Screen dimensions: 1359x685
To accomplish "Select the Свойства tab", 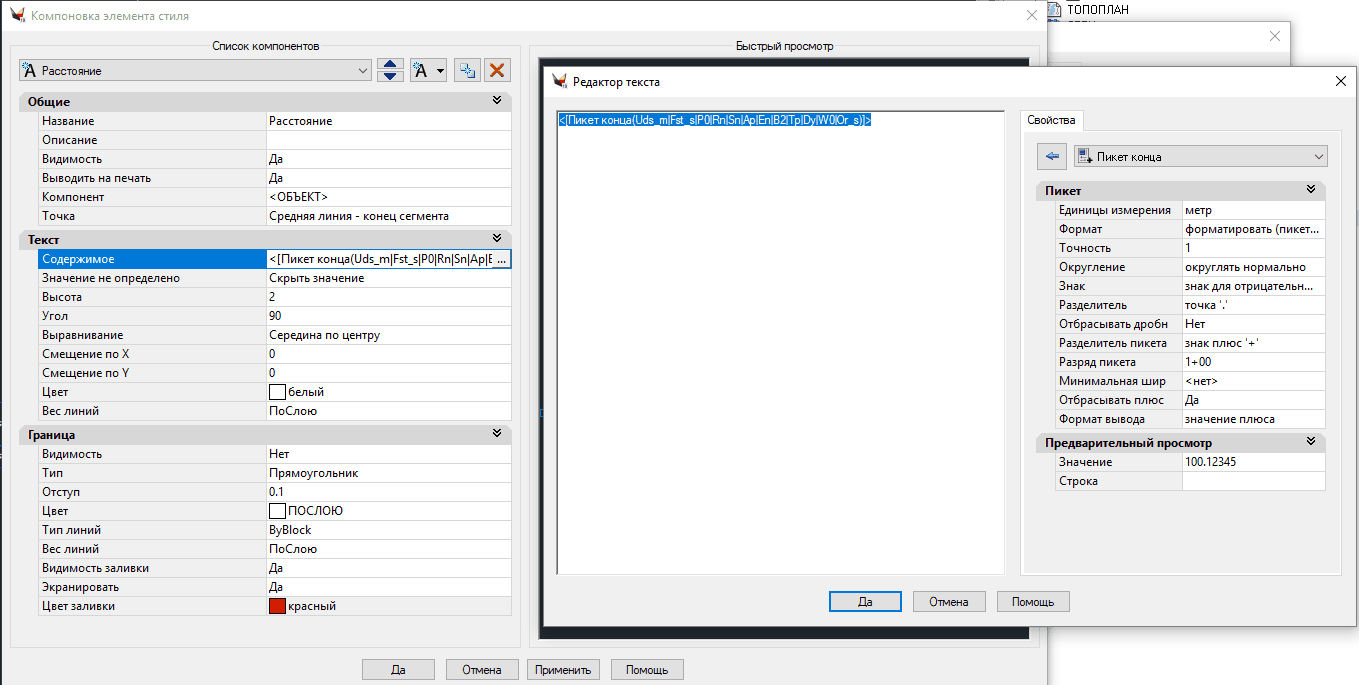I will tap(1051, 120).
